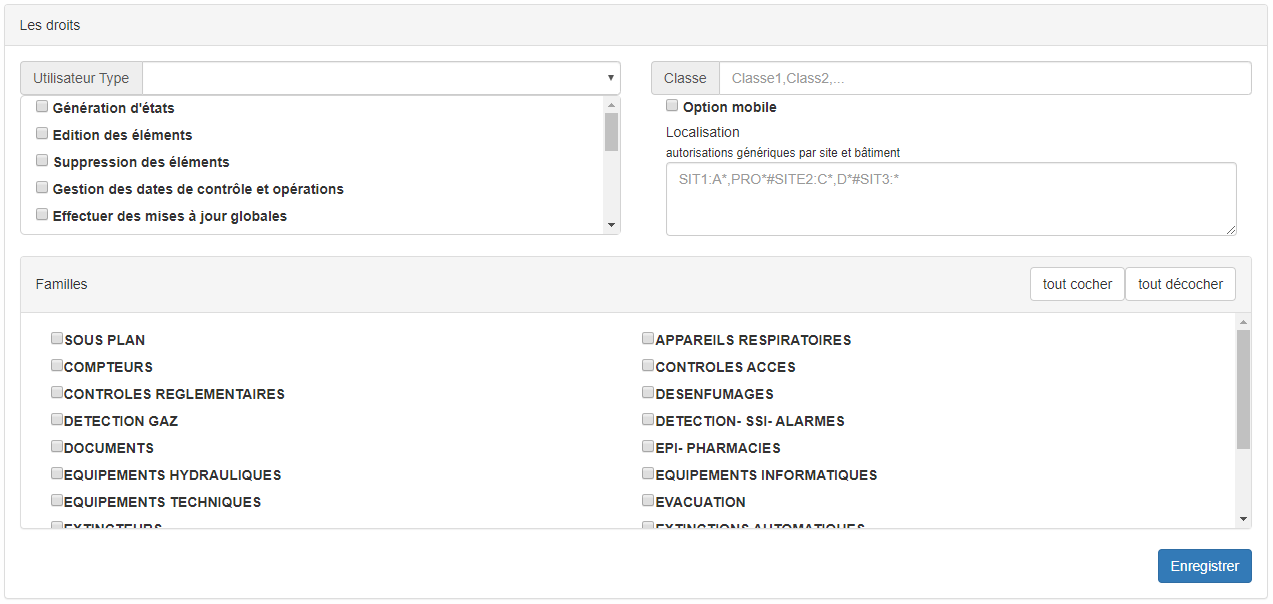Image resolution: width=1273 pixels, height=604 pixels.
Task: Tick CONTROLES REGLEMENTAIRES checkbox
Action: (57, 393)
